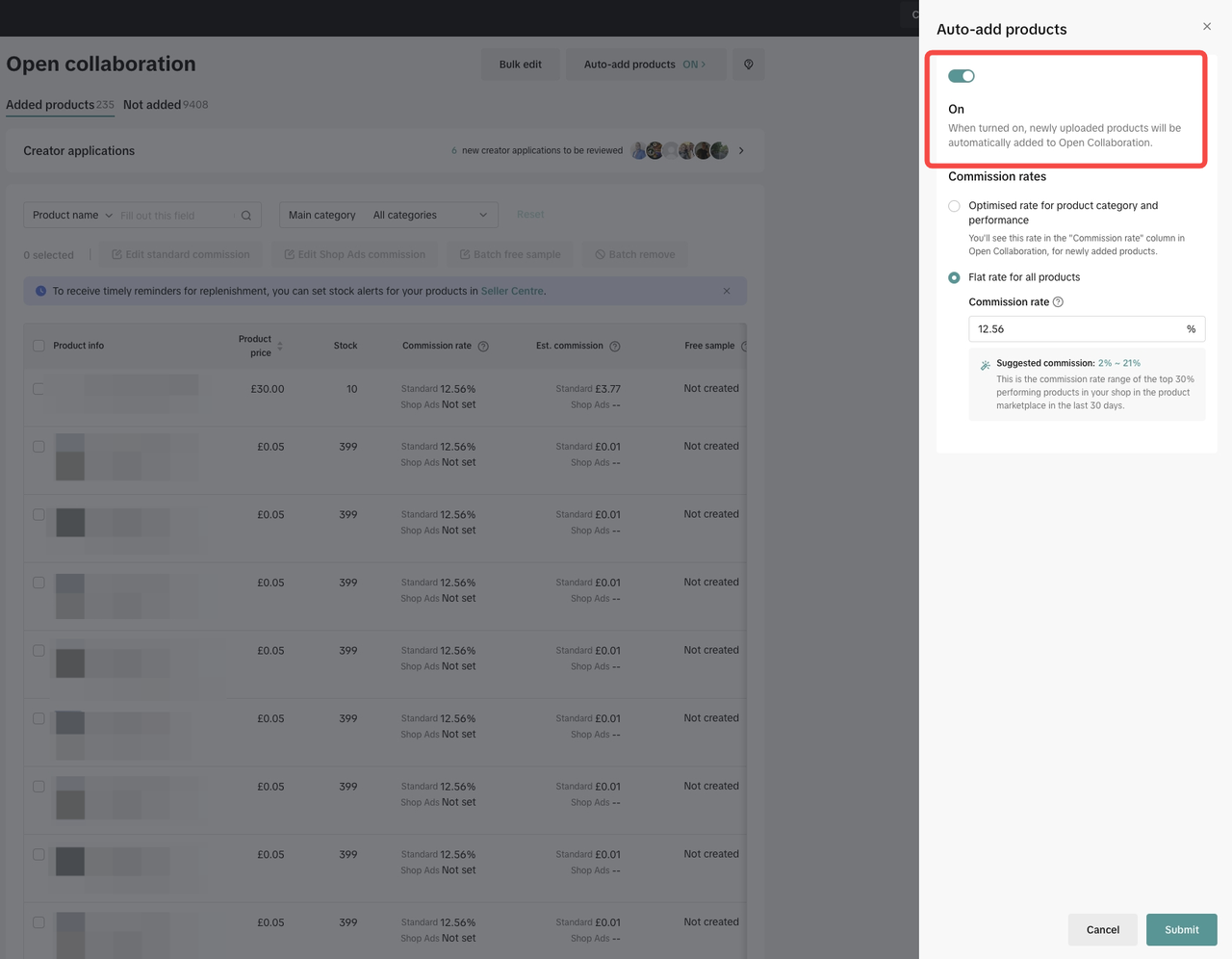Image resolution: width=1232 pixels, height=959 pixels.
Task: Select Flat rate for all products option
Action: tap(954, 277)
